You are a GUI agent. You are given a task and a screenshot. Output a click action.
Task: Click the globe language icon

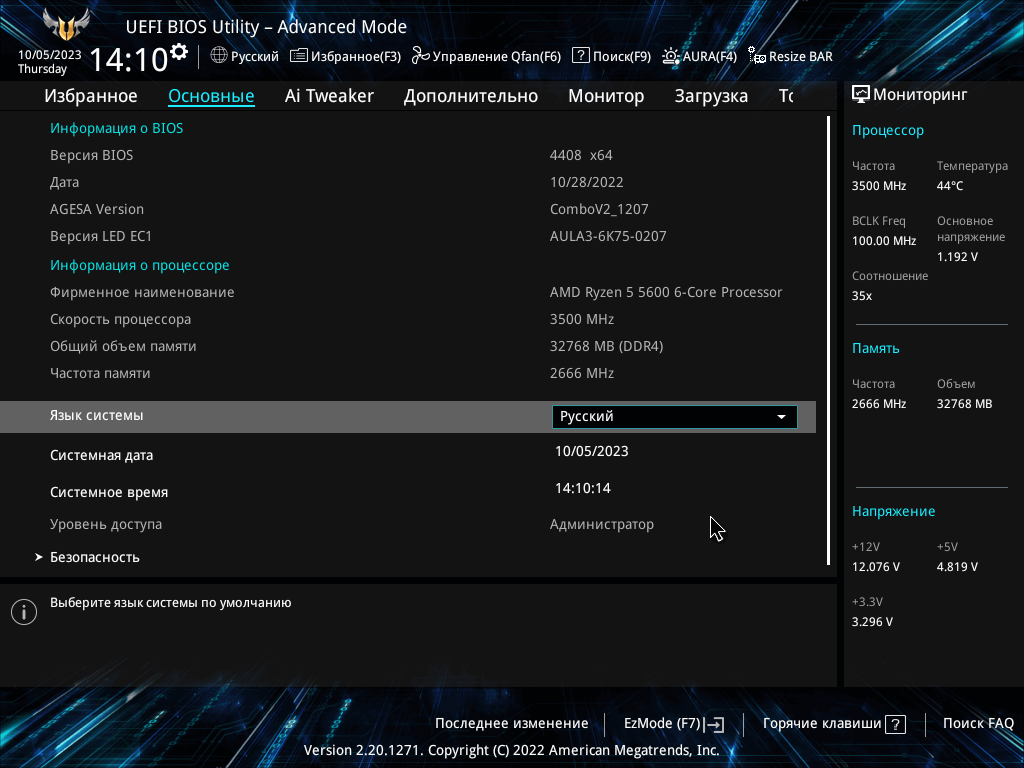219,56
